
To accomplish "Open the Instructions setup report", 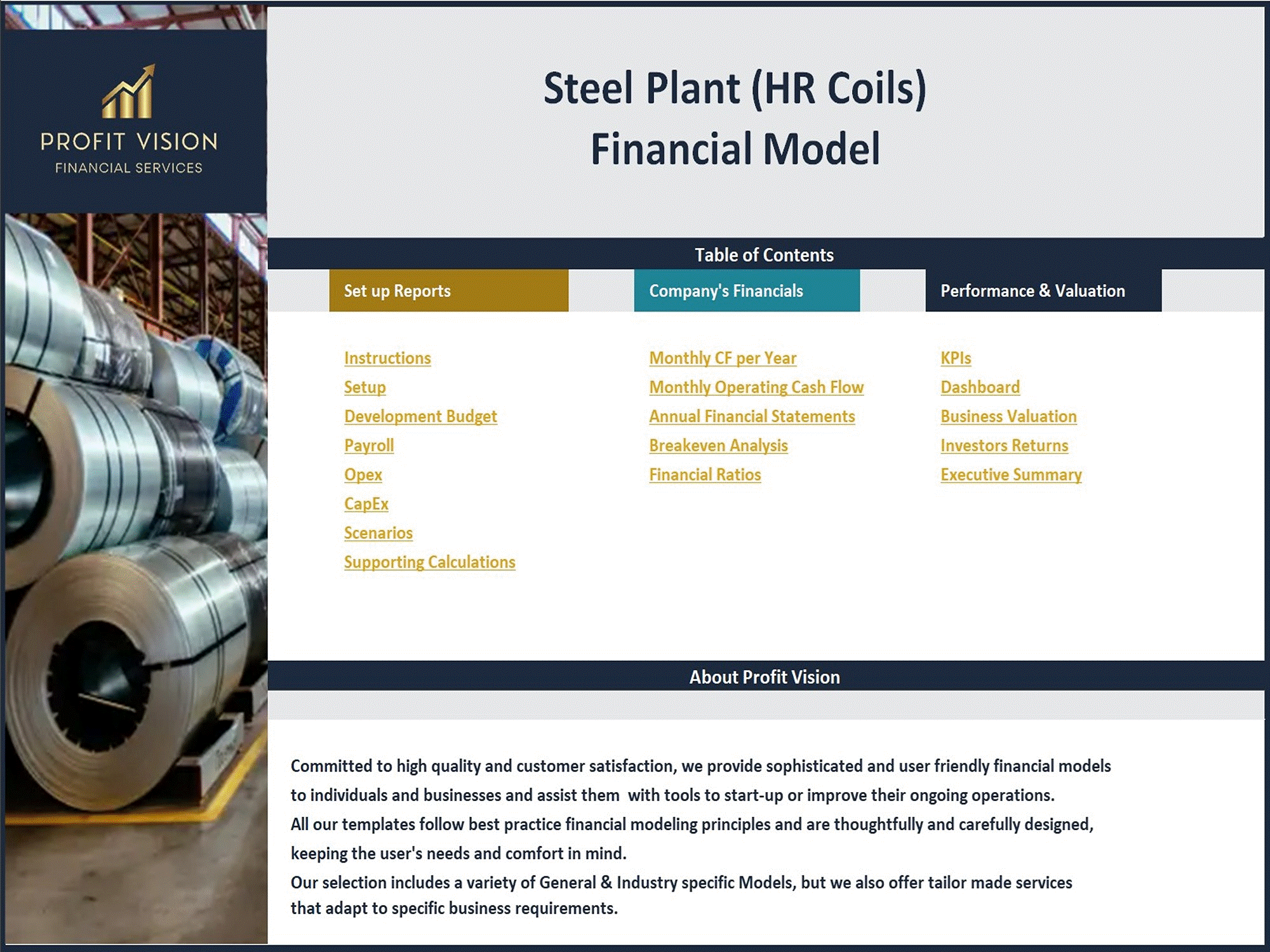I will [x=388, y=358].
